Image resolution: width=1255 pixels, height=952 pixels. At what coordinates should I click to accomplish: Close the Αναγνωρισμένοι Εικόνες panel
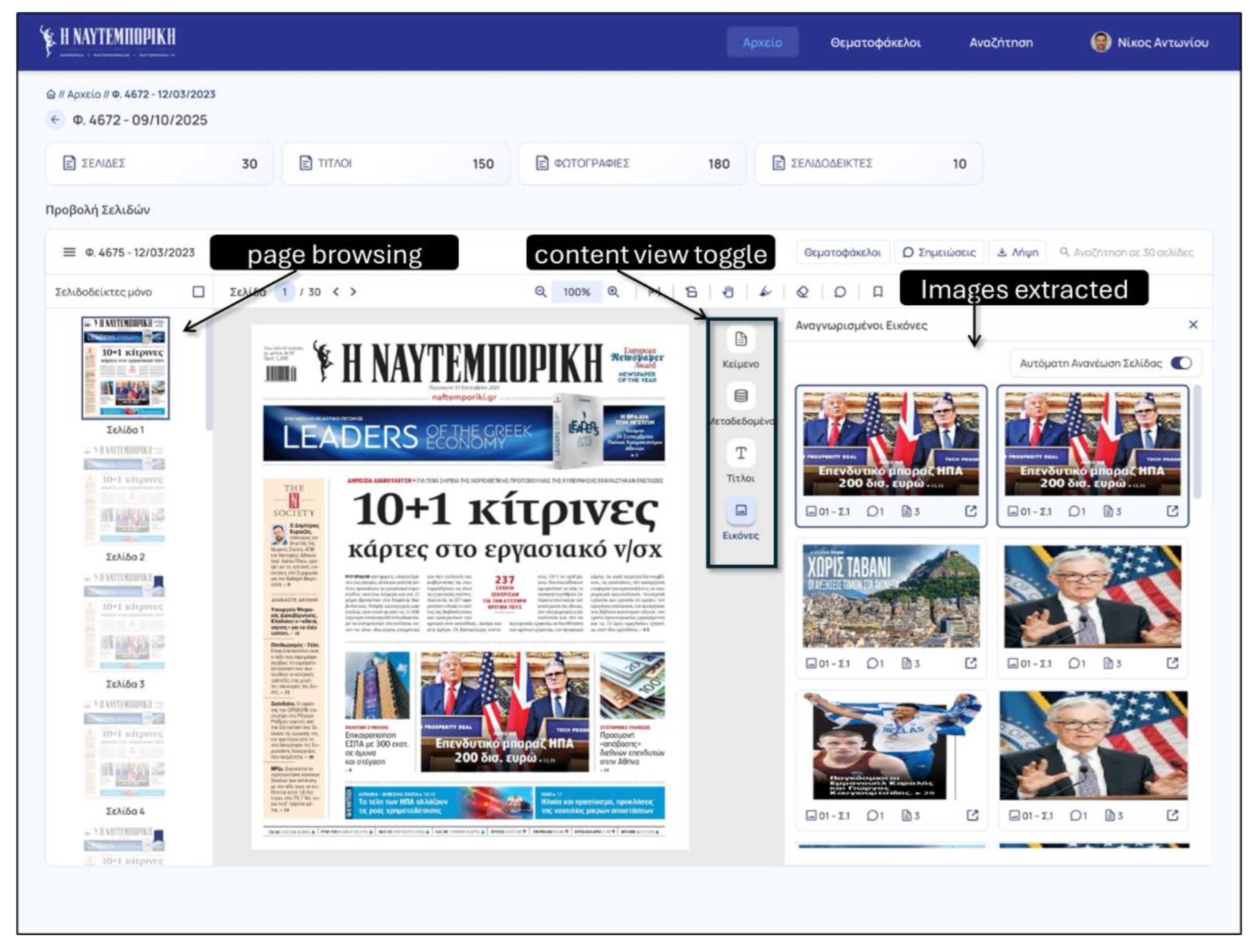click(1193, 325)
